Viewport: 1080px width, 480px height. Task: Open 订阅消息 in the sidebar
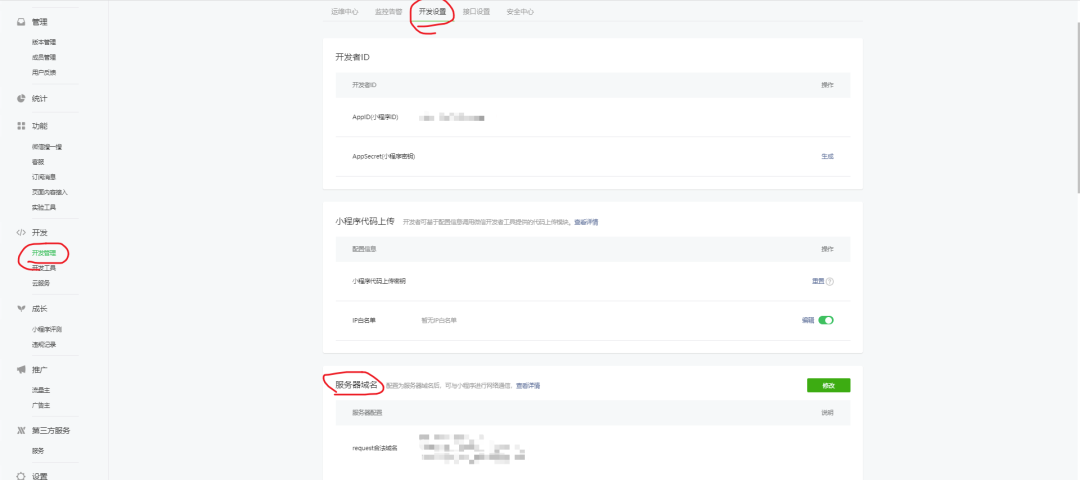click(x=44, y=177)
